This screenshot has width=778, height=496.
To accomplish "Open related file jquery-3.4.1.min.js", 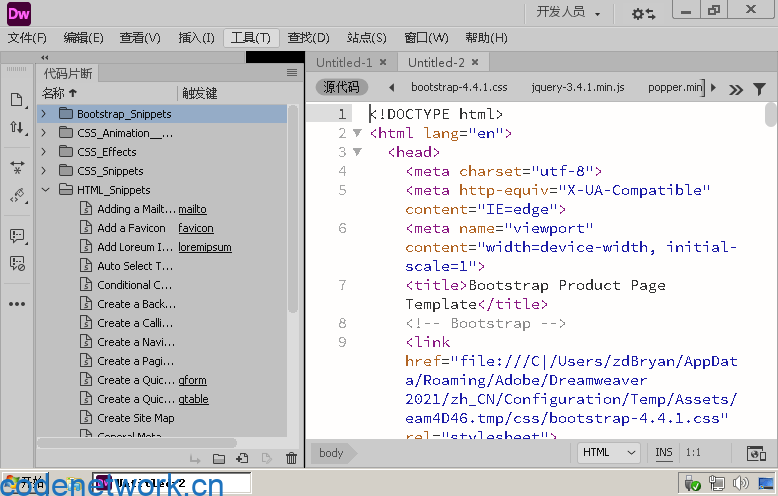I will 578,87.
